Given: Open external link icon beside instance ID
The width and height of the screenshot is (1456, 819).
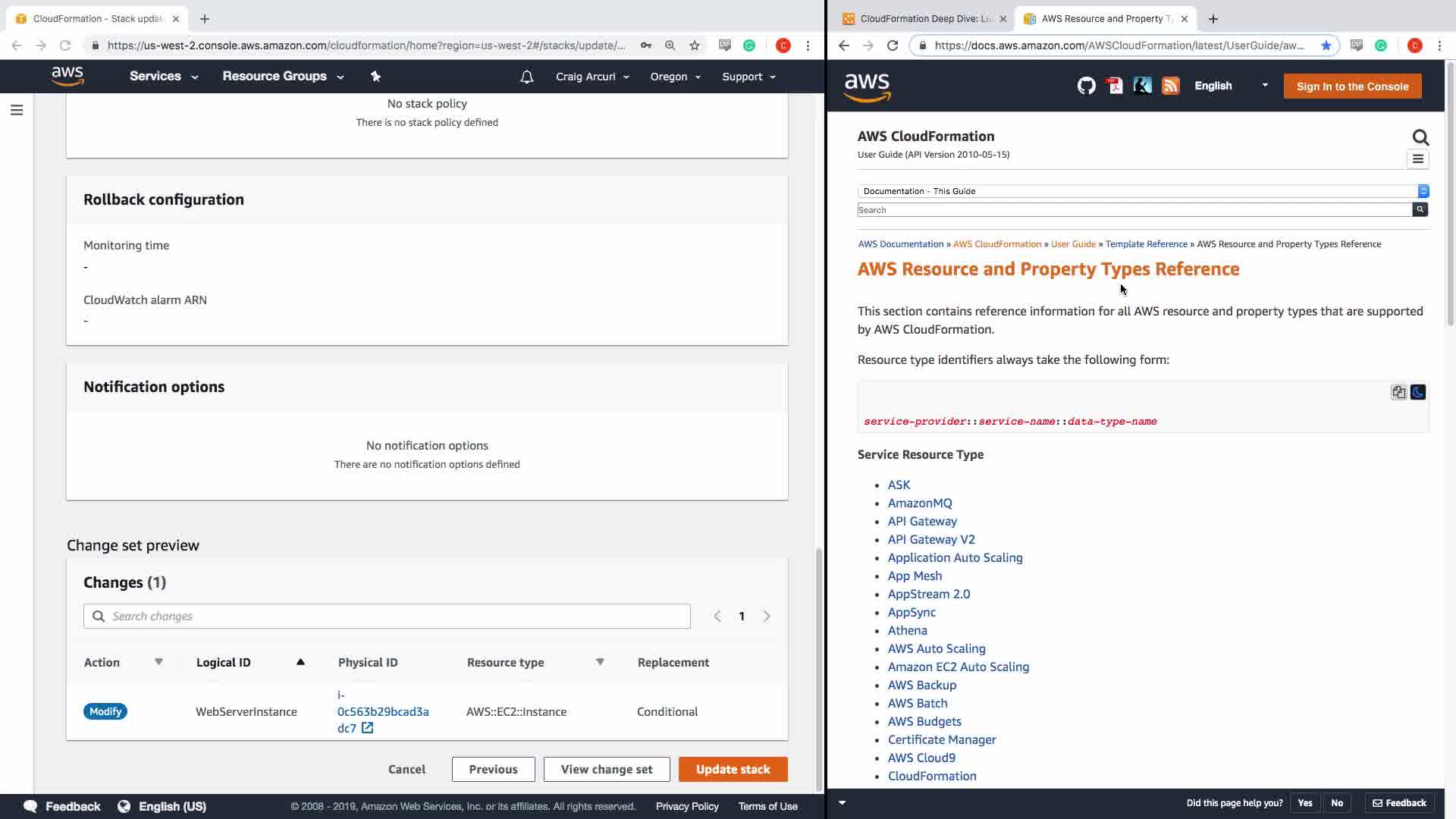Looking at the screenshot, I should tap(367, 728).
